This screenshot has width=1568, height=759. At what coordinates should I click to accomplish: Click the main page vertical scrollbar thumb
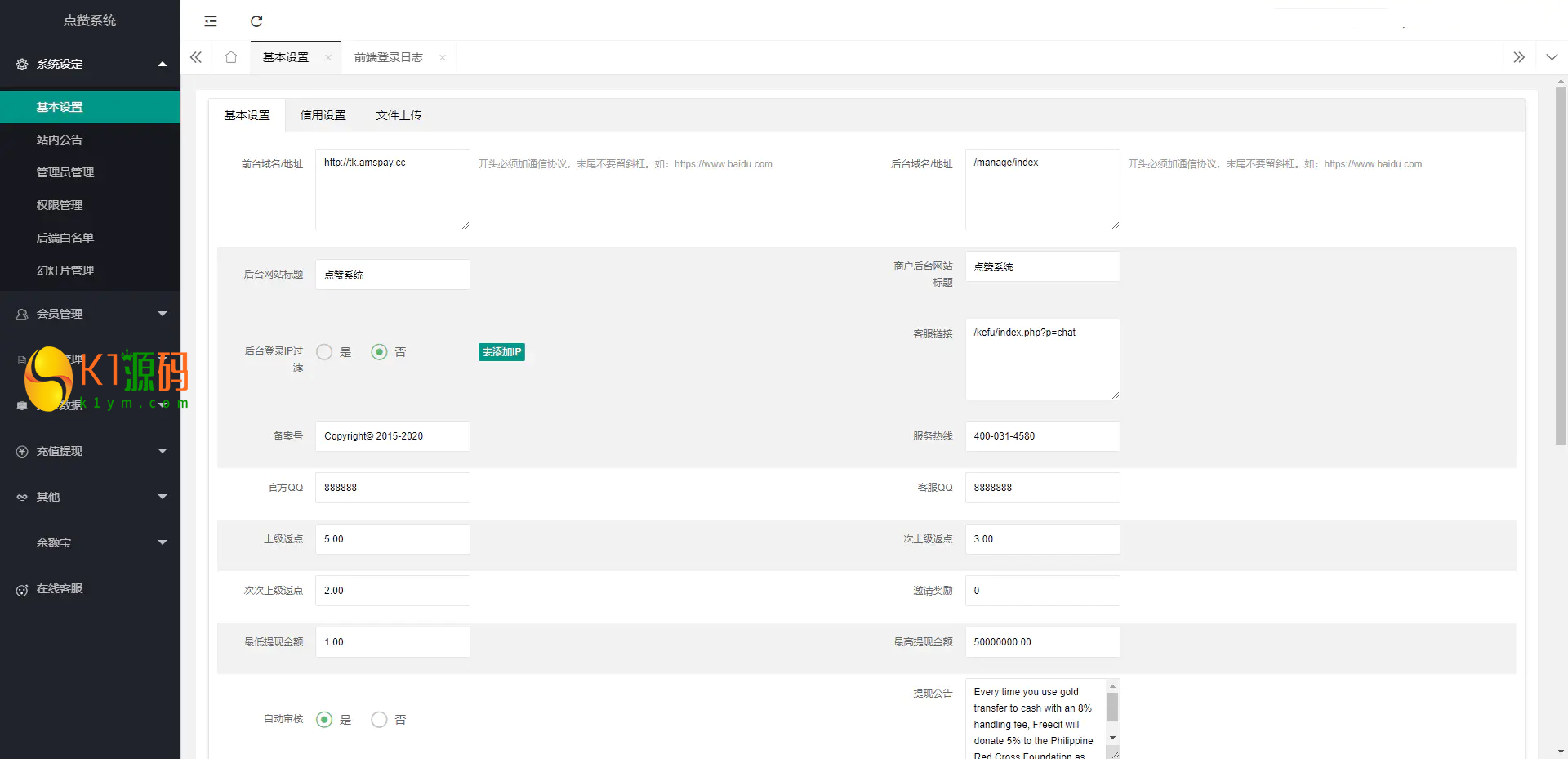[1561, 266]
